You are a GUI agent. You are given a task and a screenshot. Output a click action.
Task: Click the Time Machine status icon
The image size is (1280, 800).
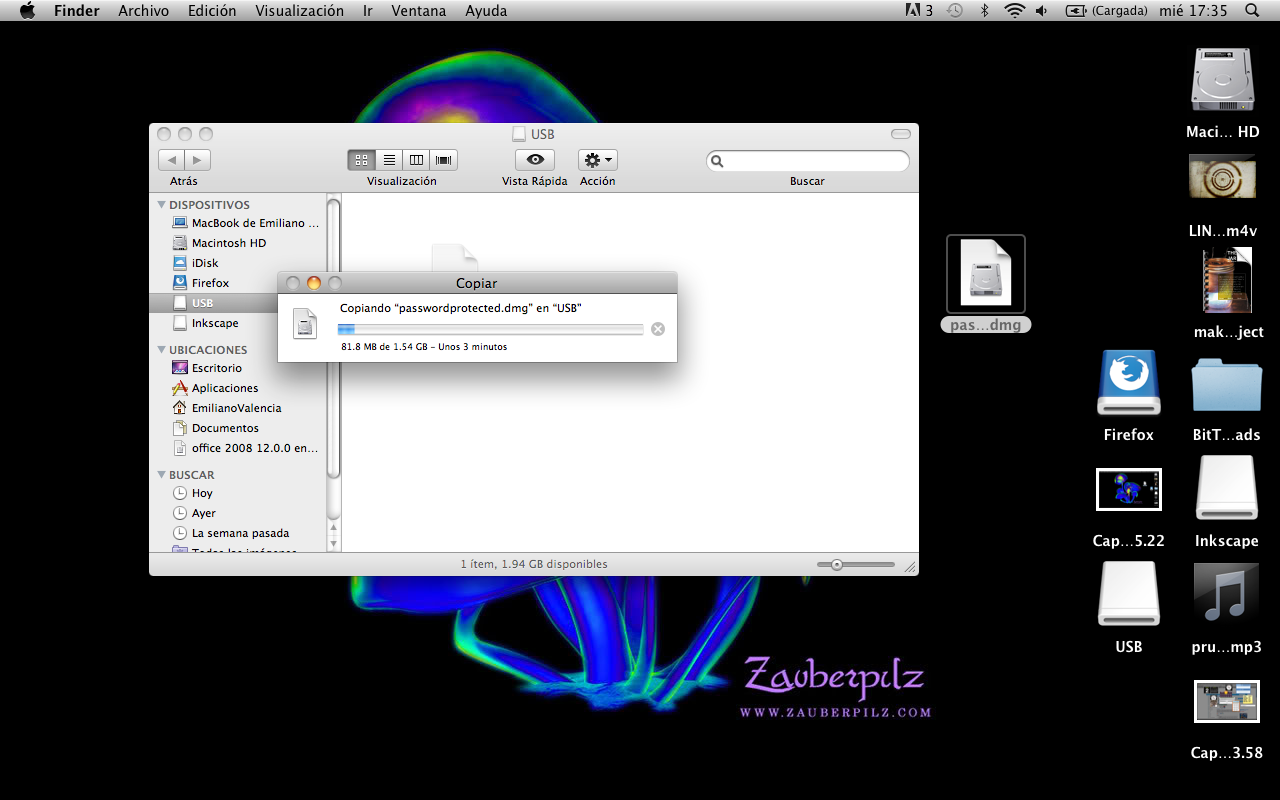pyautogui.click(x=955, y=11)
